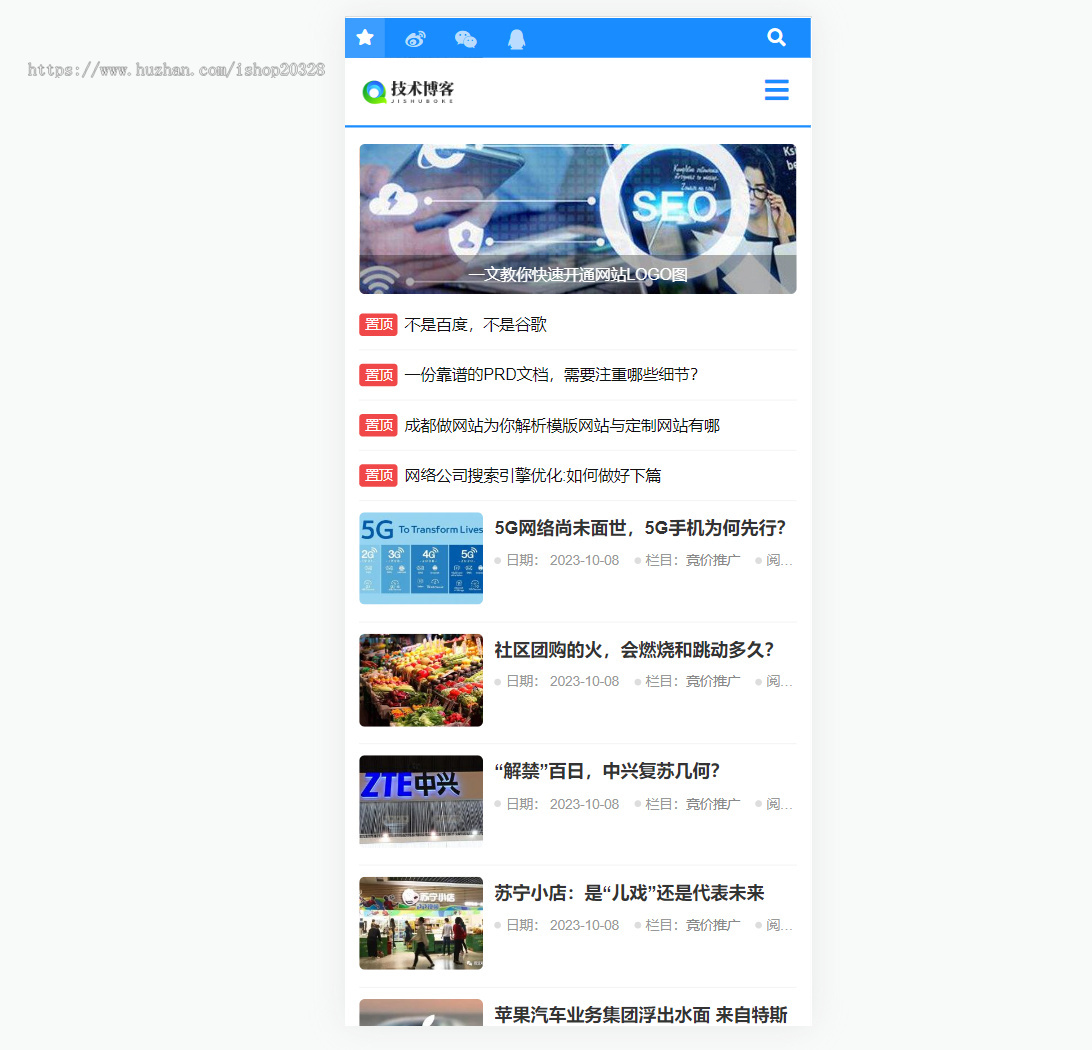Open pinned post 不是百度，不是谷歌
Screen dimensions: 1092x1050
(476, 324)
